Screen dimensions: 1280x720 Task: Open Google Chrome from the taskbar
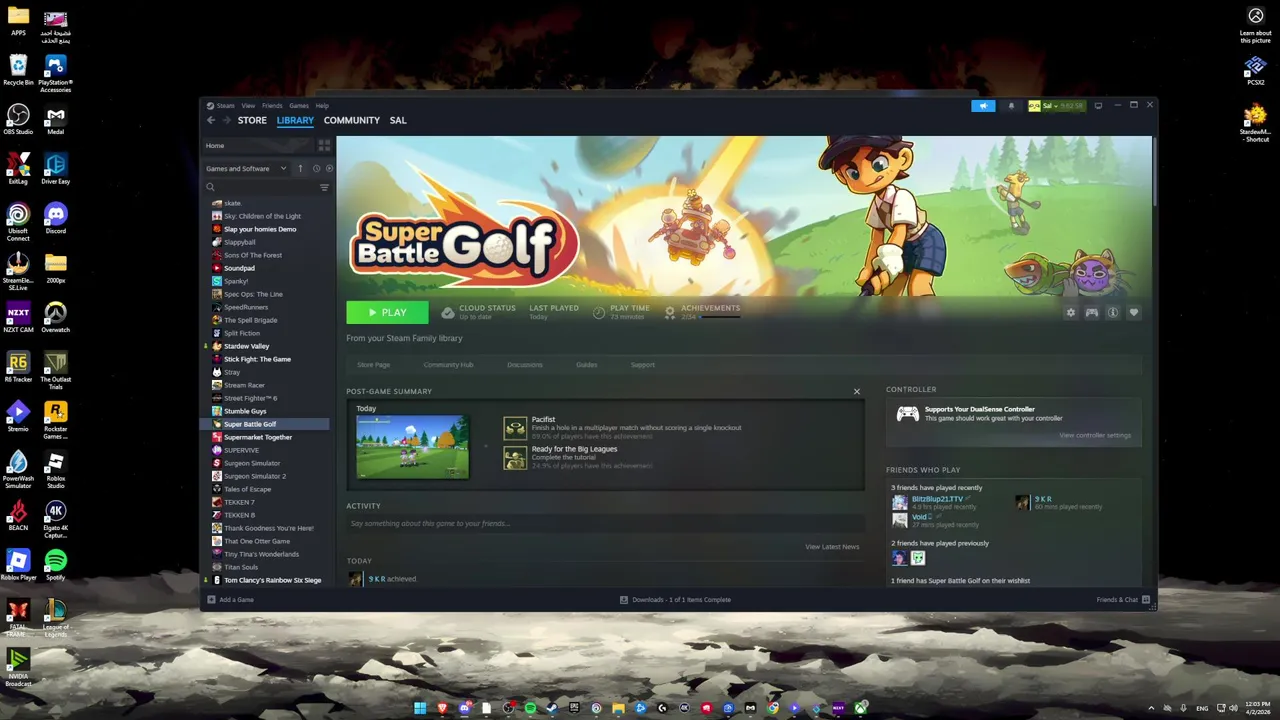pyautogui.click(x=772, y=708)
